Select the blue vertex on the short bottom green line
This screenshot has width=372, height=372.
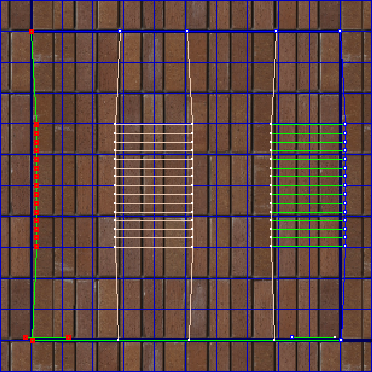[292, 337]
